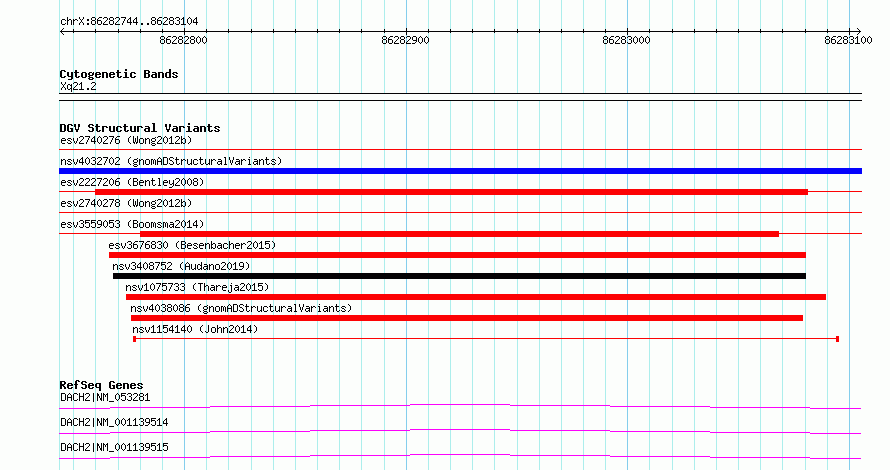Click the red esv3676830 variant bar

click(457, 255)
